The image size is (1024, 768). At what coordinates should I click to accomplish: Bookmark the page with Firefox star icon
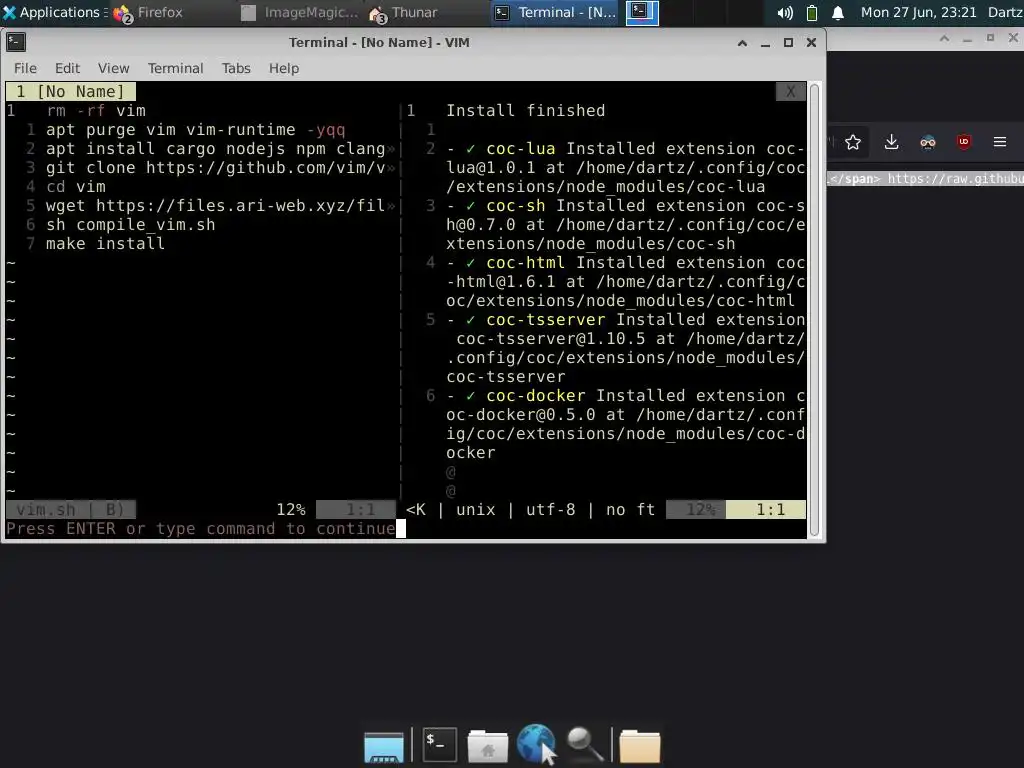pos(852,142)
